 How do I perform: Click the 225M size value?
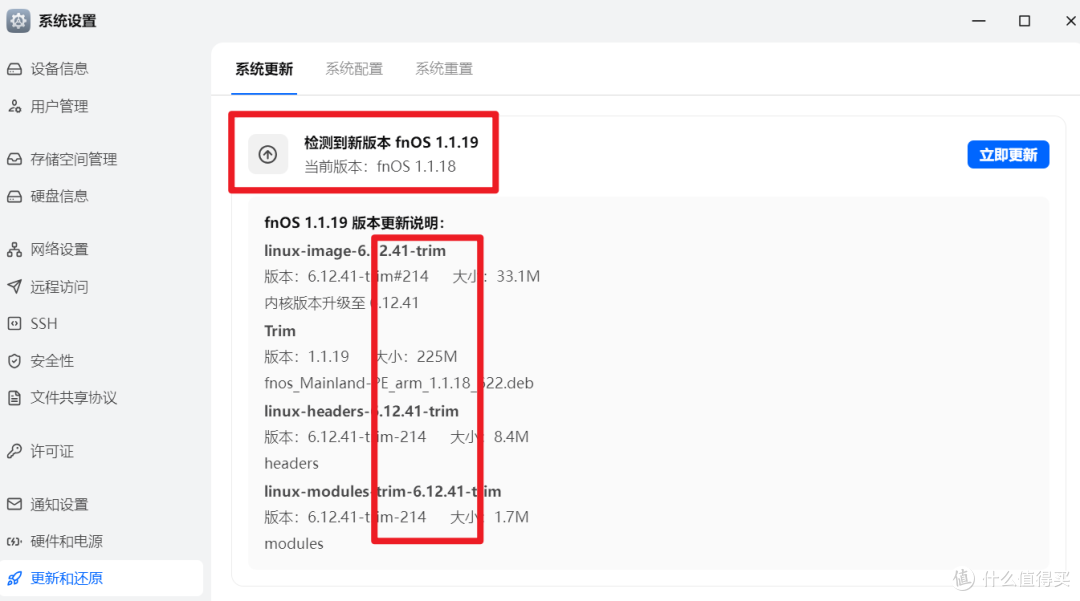(x=437, y=357)
